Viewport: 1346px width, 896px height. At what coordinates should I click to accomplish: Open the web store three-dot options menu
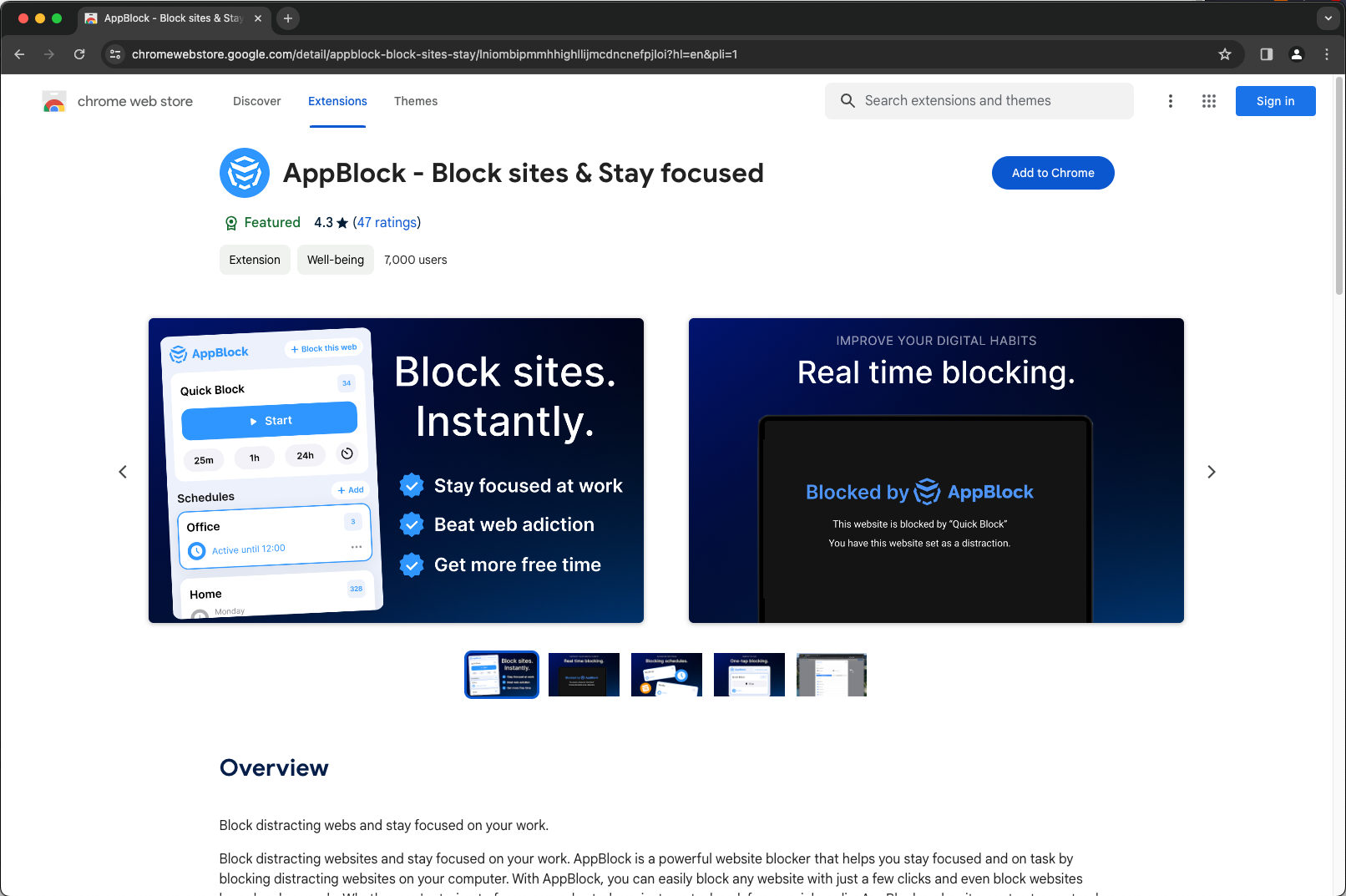(1171, 100)
